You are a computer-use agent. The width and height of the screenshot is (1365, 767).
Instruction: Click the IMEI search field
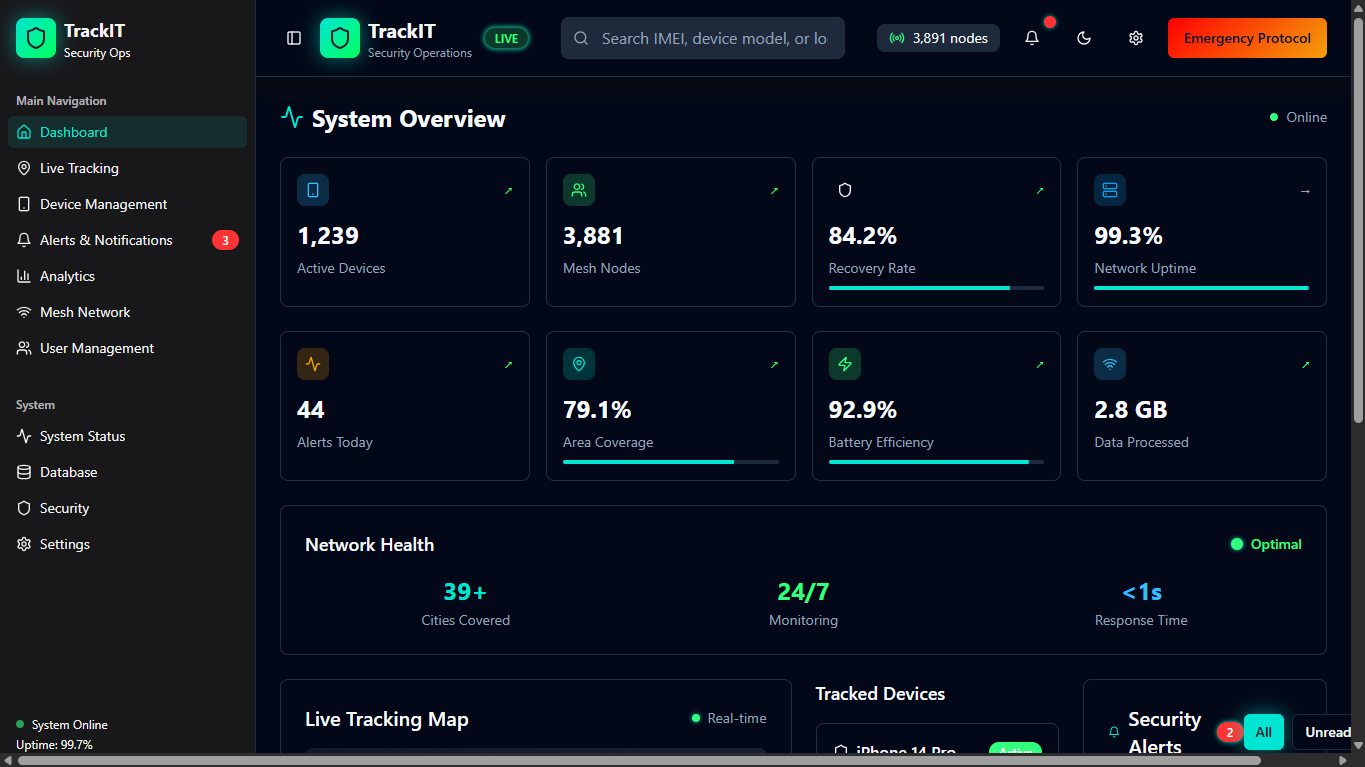[702, 37]
